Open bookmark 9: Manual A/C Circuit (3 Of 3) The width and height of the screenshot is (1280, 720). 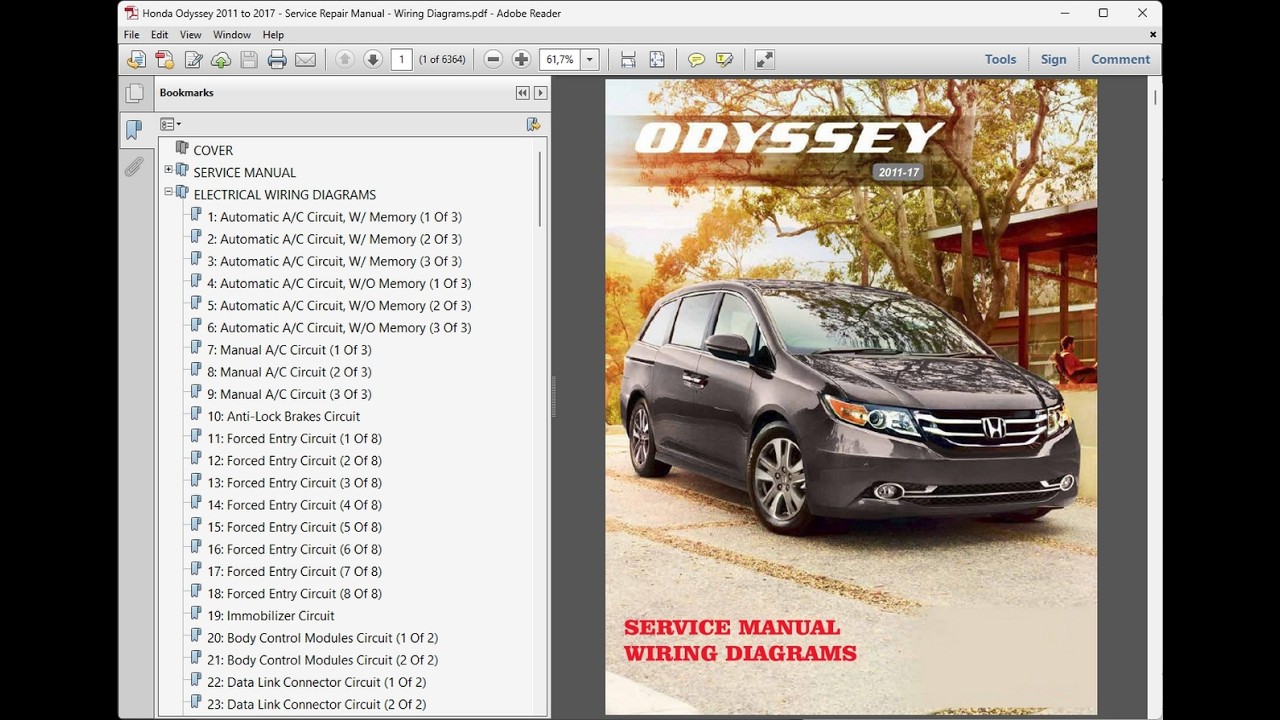tap(289, 394)
